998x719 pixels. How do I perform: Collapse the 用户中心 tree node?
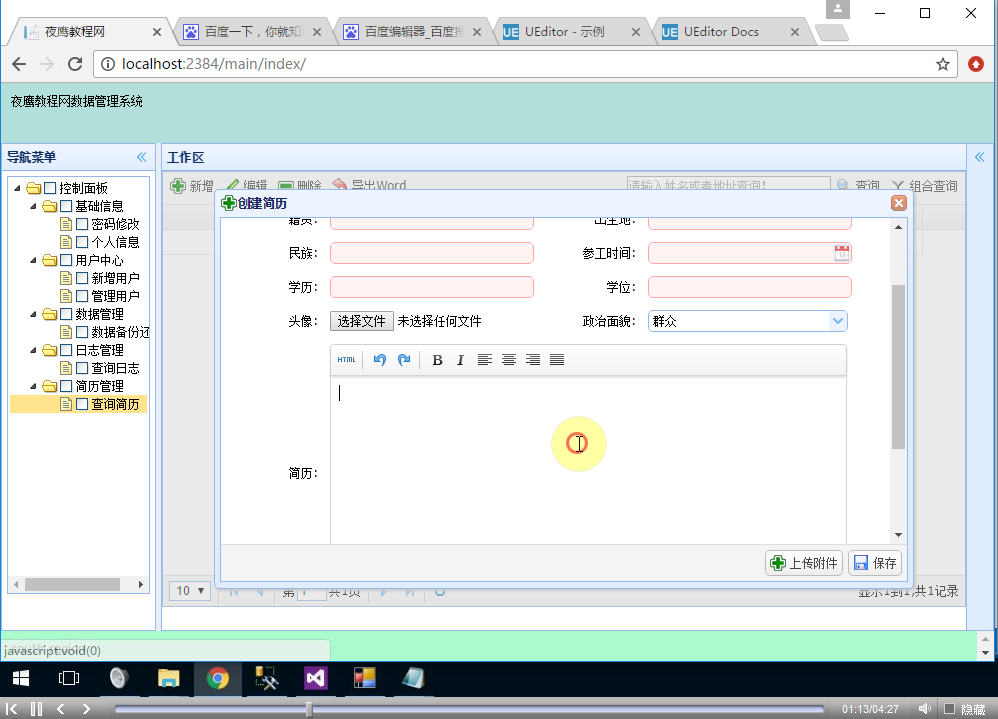click(34, 260)
